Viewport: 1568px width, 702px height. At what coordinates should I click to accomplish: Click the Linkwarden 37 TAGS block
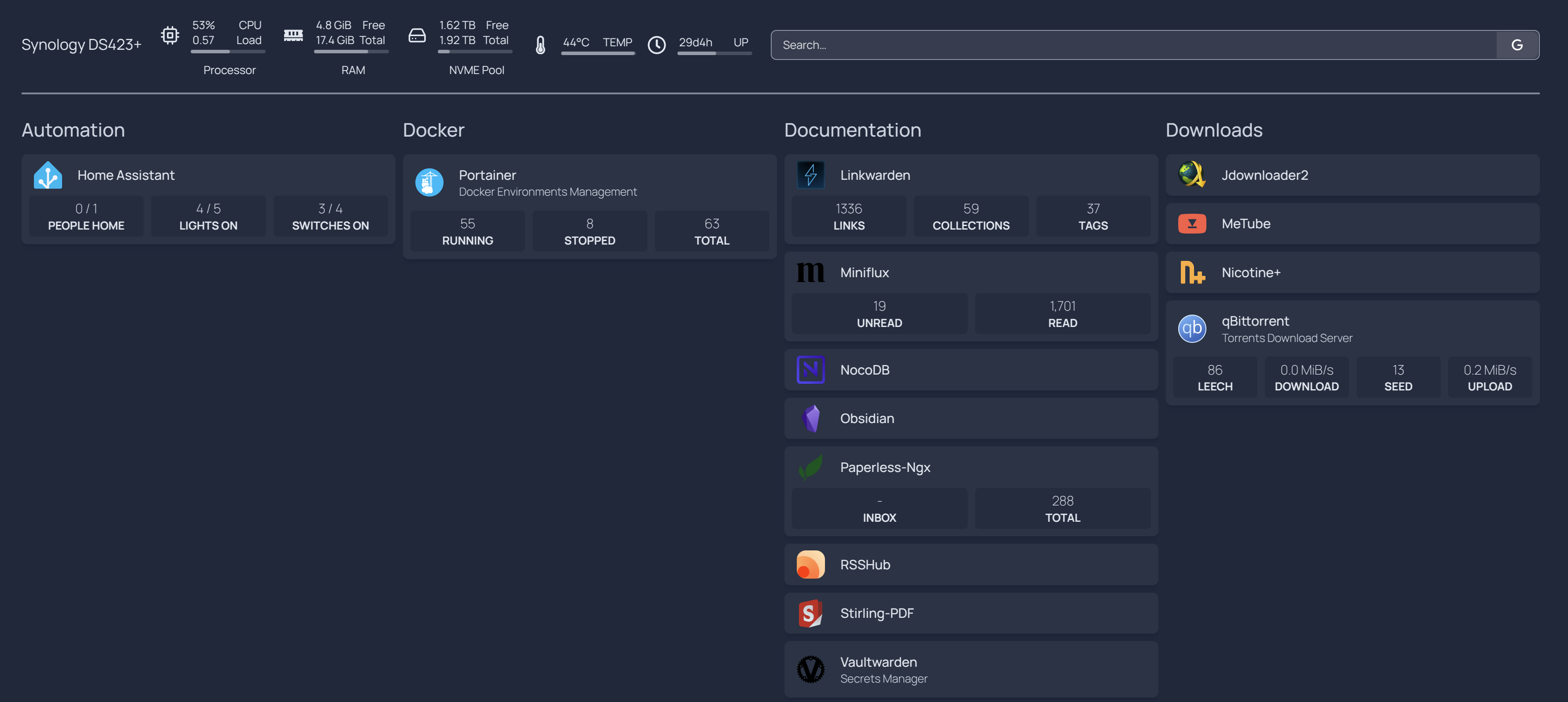1093,216
